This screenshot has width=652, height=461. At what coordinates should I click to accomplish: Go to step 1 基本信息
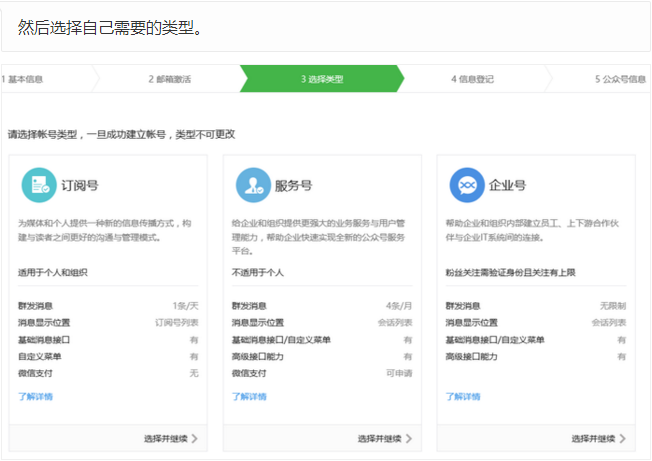coord(22,79)
